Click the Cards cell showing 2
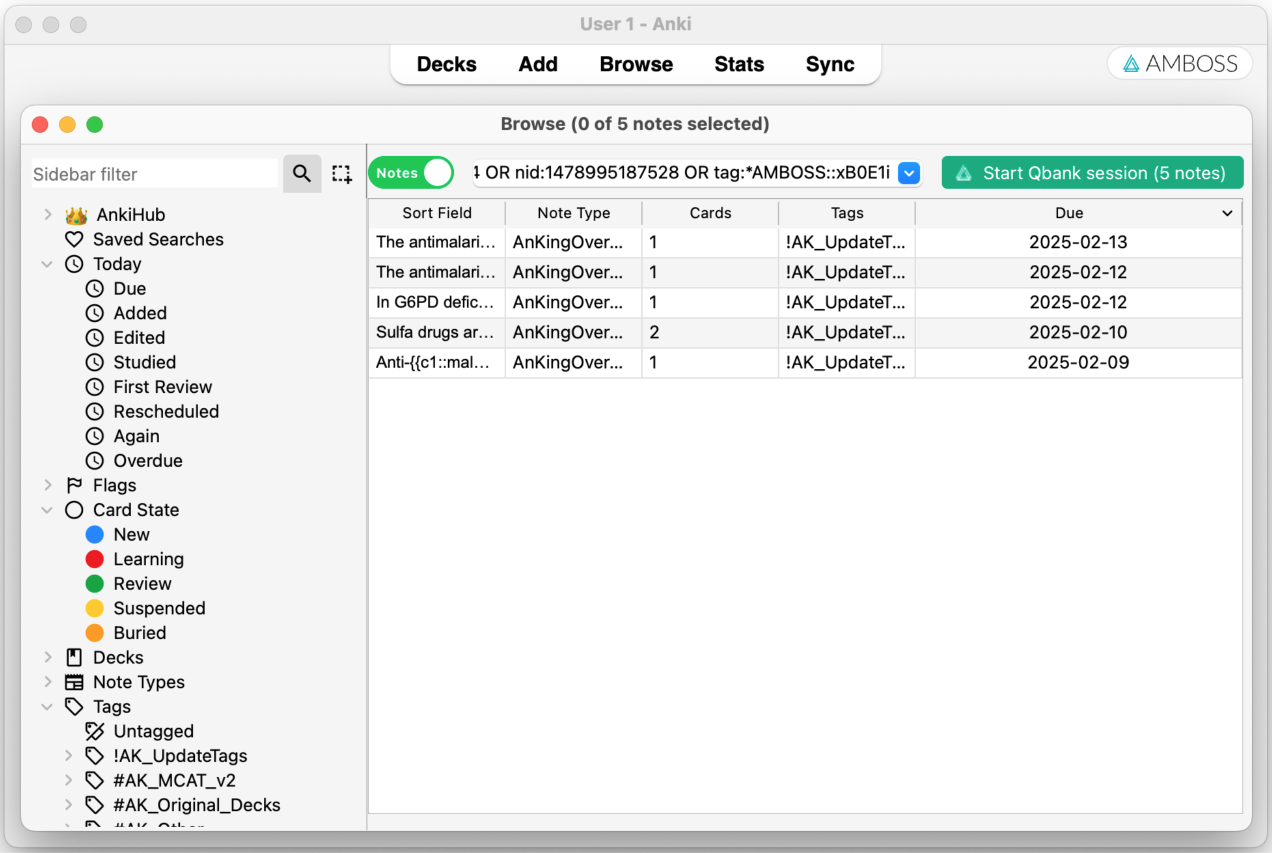Viewport: 1272px width, 853px height. 710,332
